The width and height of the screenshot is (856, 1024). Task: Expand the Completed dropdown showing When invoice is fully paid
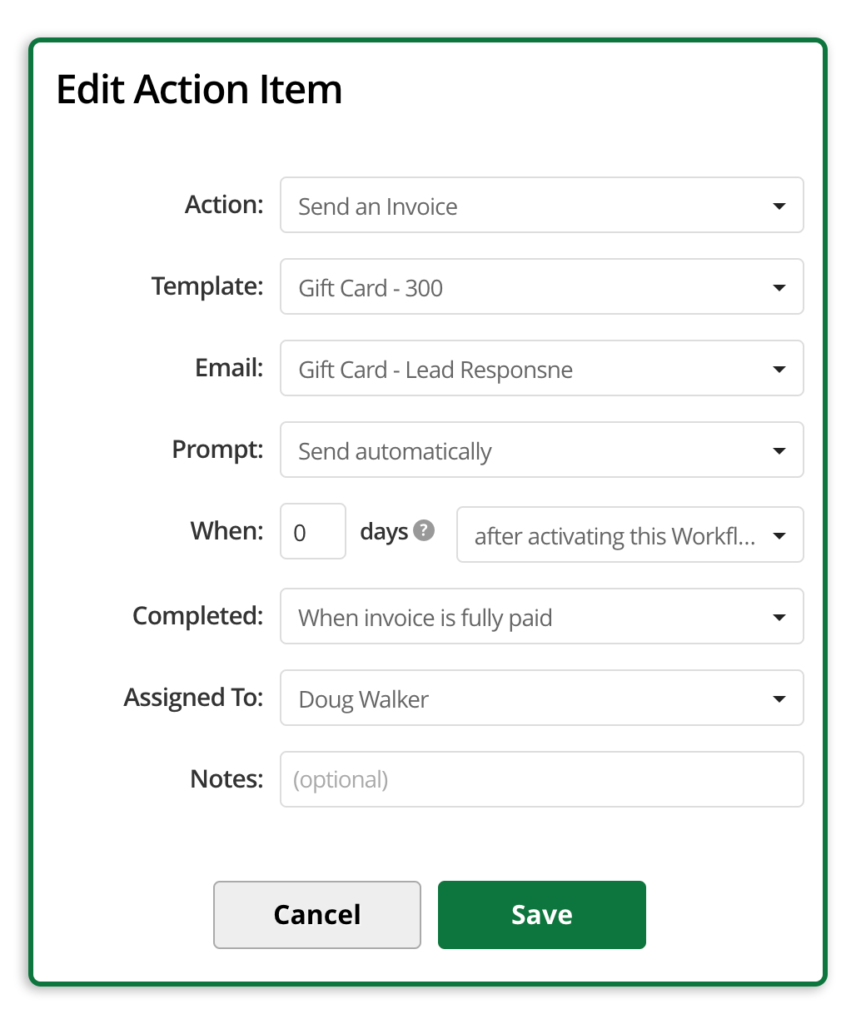point(541,617)
